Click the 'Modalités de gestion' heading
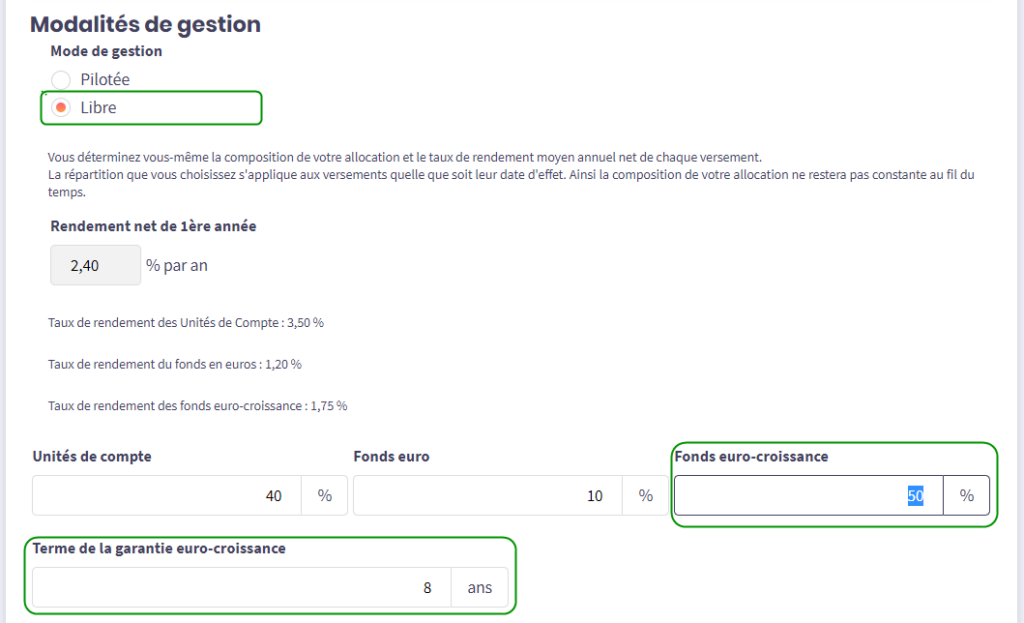1024x623 pixels. click(146, 25)
